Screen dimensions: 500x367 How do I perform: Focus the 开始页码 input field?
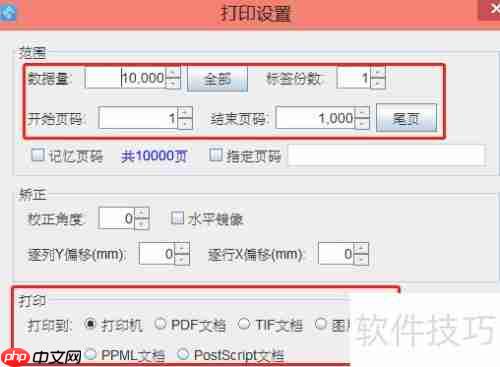tap(138, 118)
